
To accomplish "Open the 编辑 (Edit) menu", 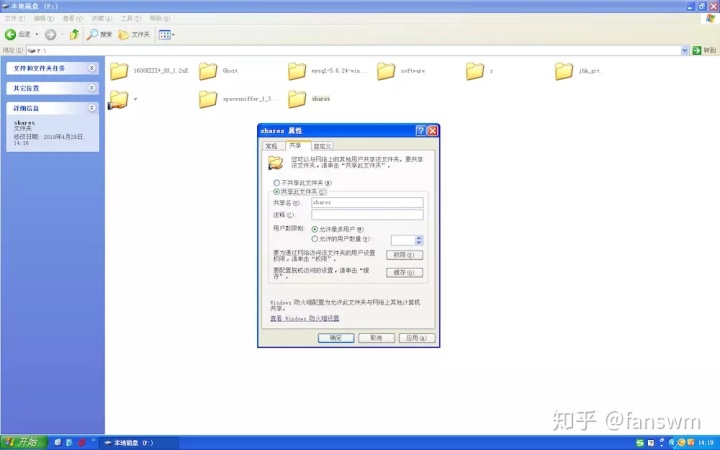I will click(44, 18).
